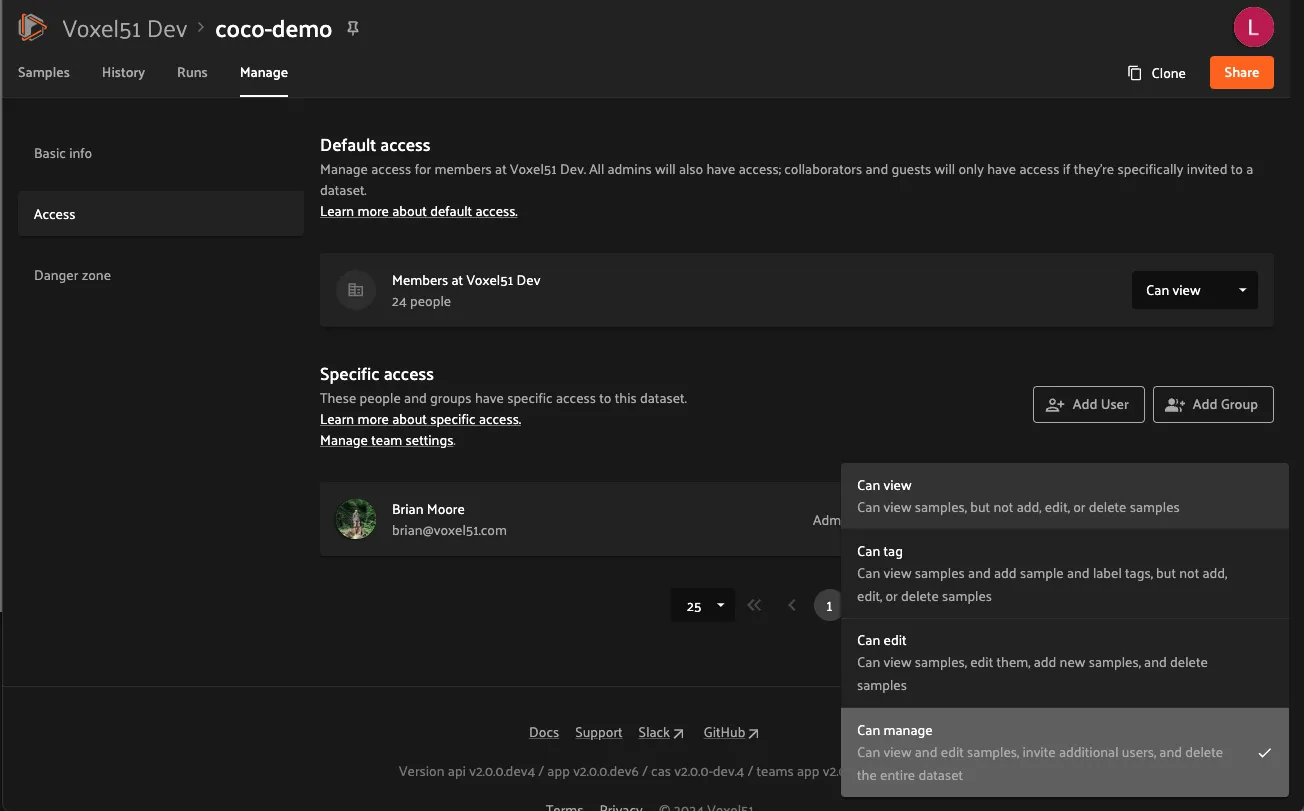Click the 24 people label

pyautogui.click(x=421, y=302)
